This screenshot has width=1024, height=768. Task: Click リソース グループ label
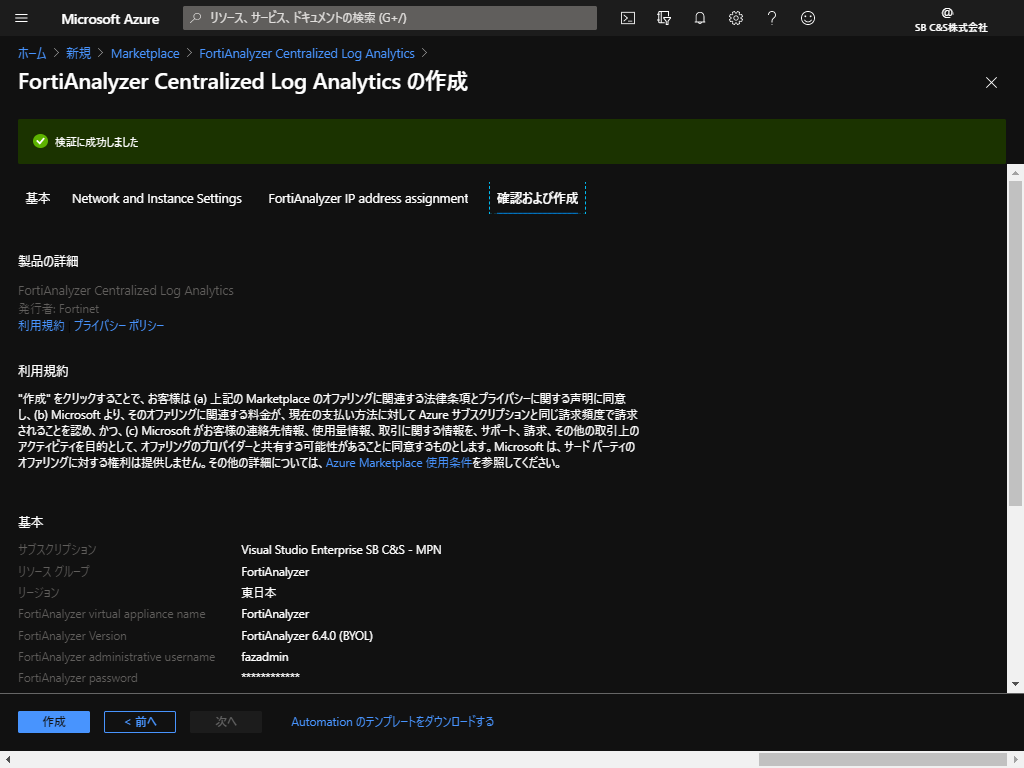[x=54, y=571]
